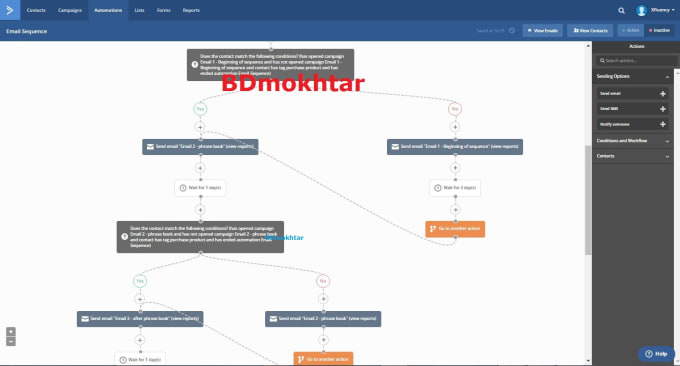Click plus directly under second Yes node

point(140,299)
